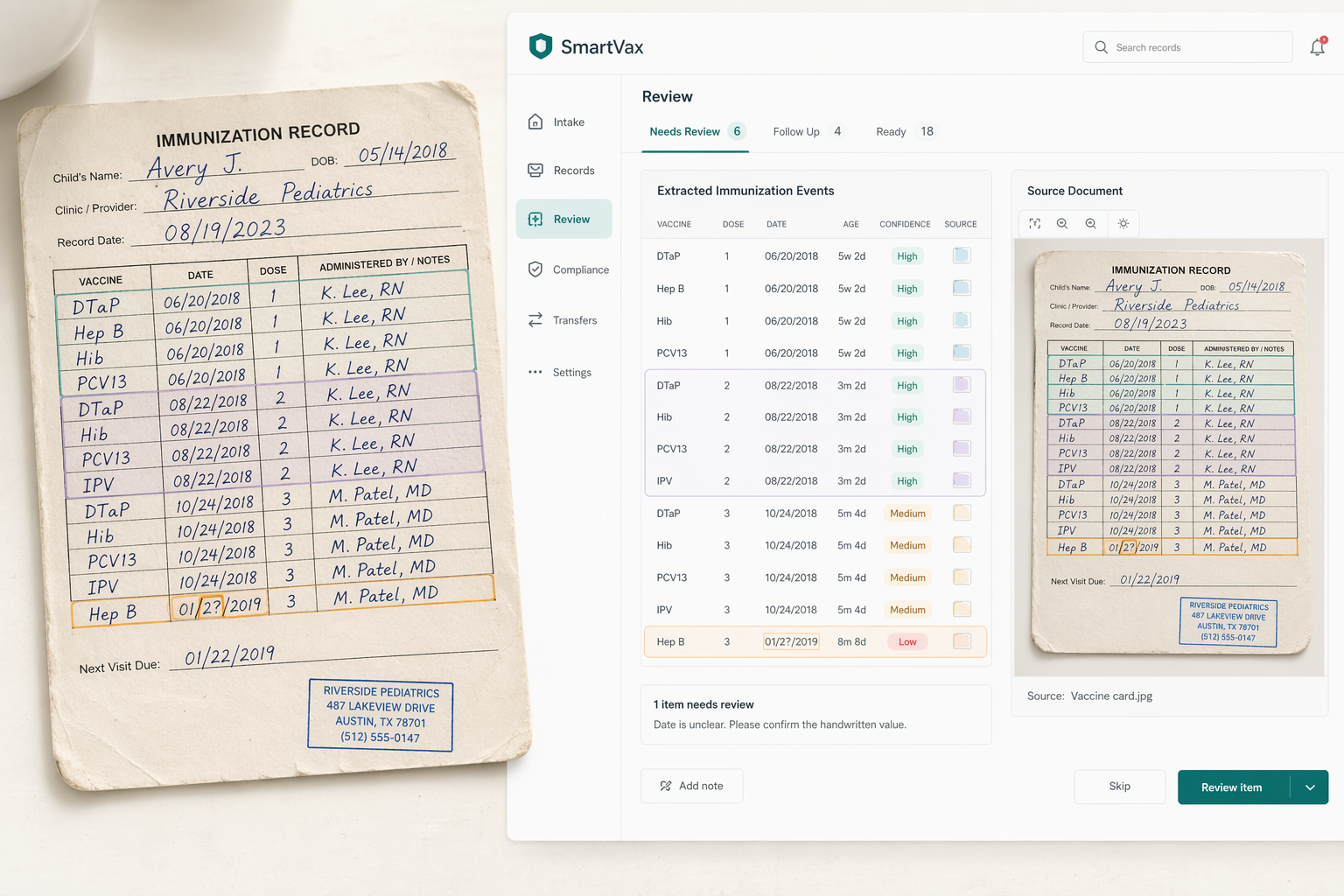Switch to the Ready tab
The height and width of the screenshot is (896, 1344).
click(x=891, y=131)
